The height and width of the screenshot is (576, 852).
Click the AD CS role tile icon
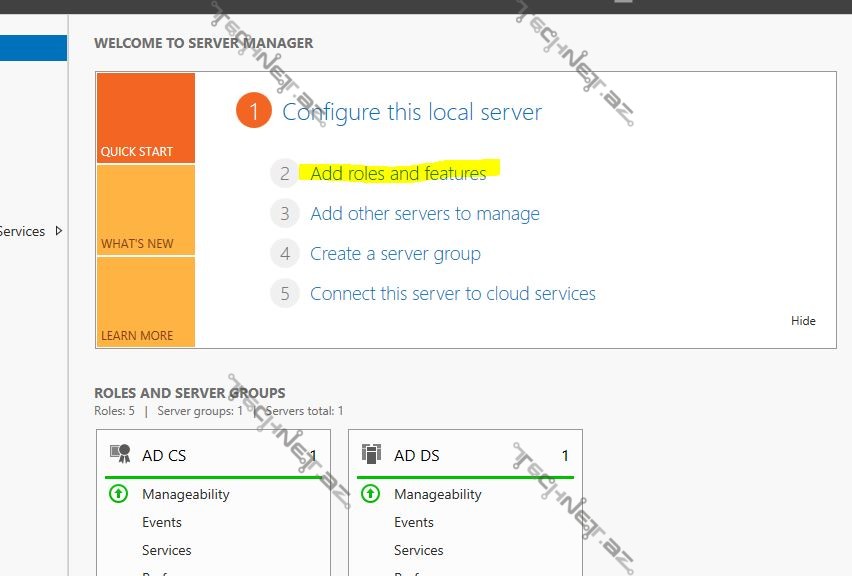(120, 455)
